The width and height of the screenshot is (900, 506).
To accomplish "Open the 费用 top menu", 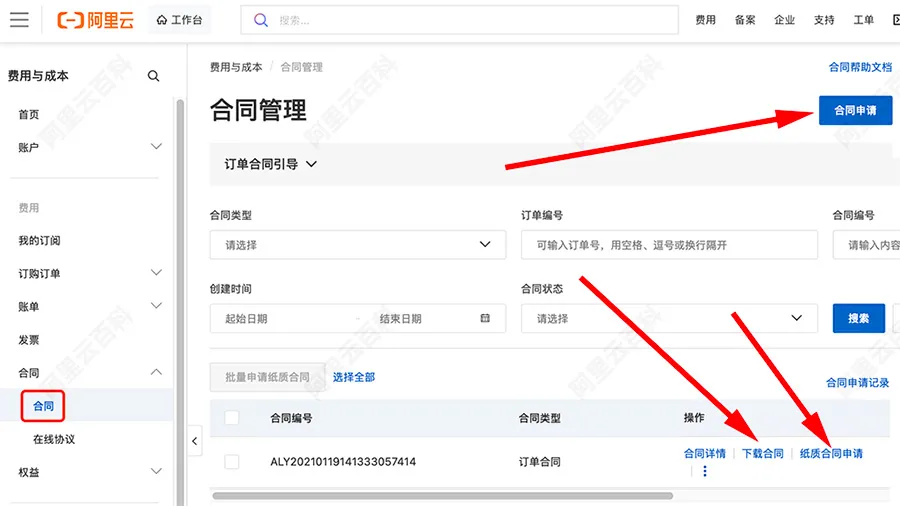I will click(705, 20).
